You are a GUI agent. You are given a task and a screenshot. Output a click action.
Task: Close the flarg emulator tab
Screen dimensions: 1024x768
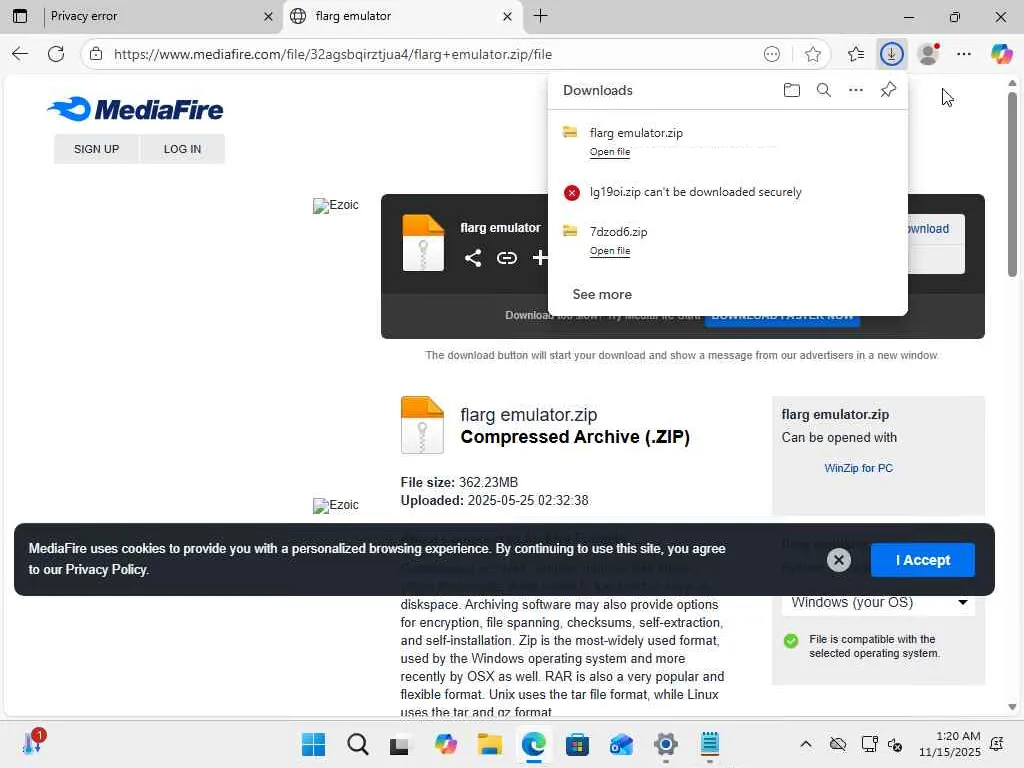(507, 16)
